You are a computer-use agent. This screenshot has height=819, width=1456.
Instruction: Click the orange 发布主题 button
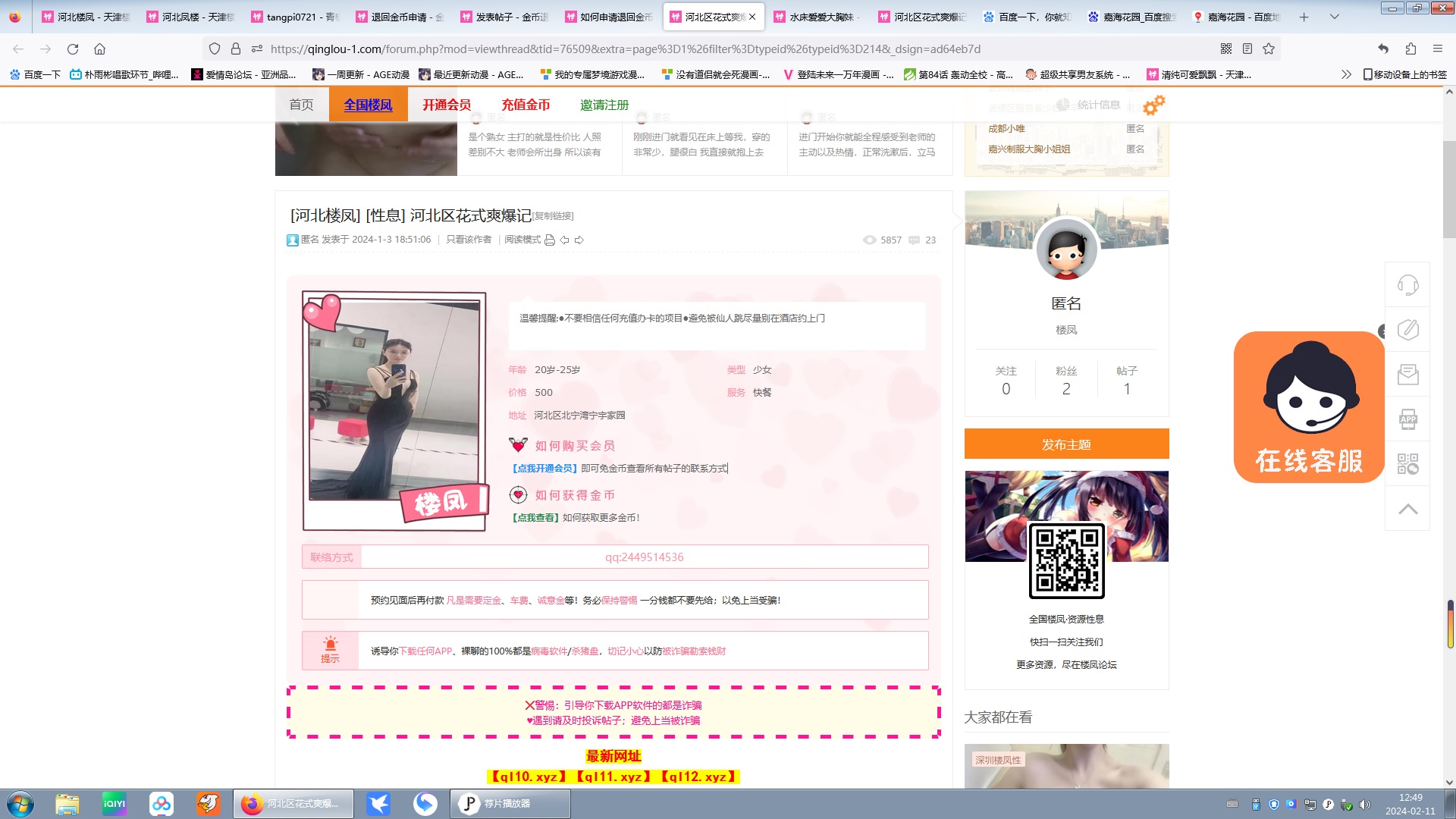click(x=1066, y=444)
